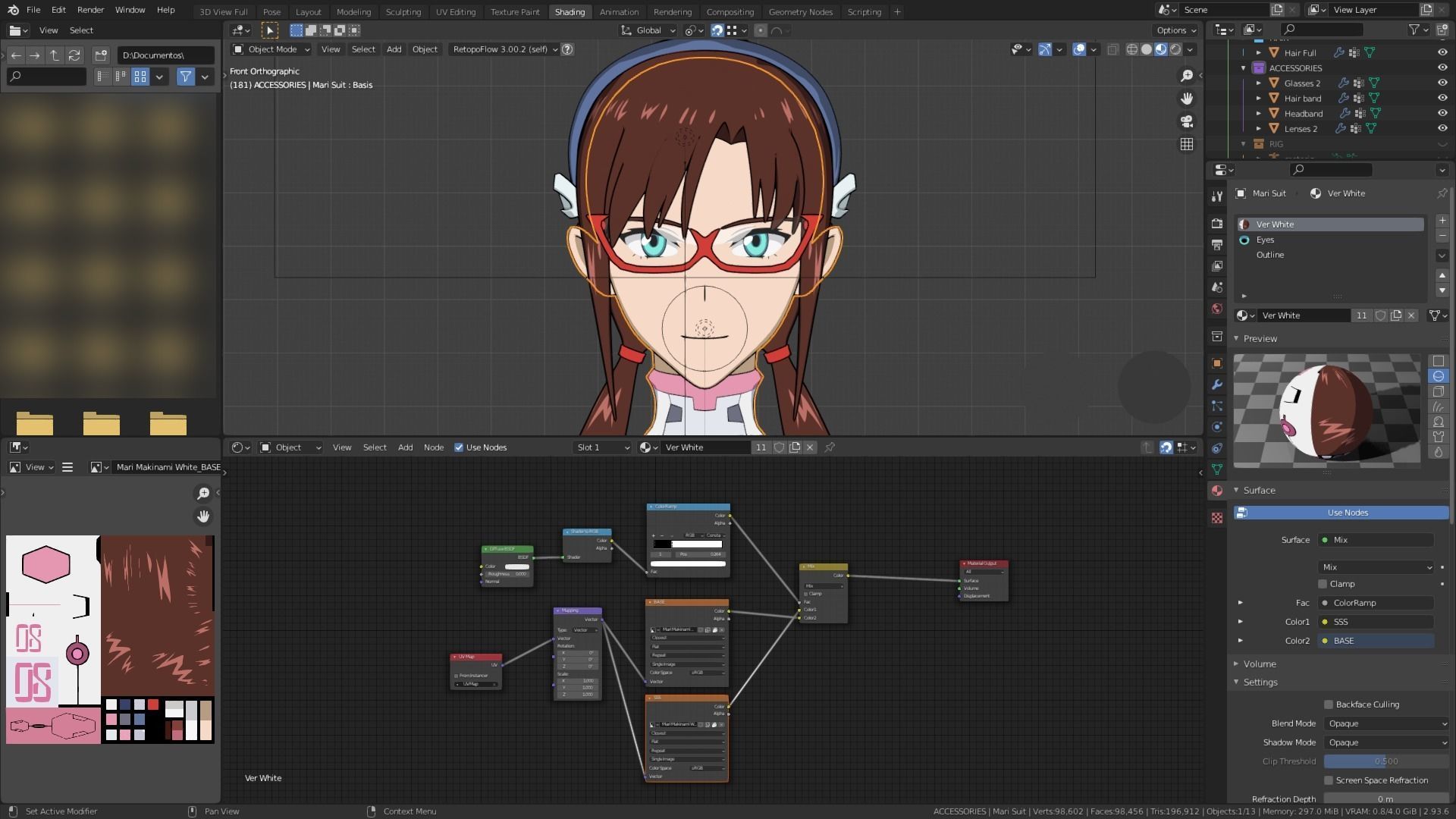Open Slot 1 material slot dropdown
Image resolution: width=1456 pixels, height=819 pixels.
pos(603,447)
